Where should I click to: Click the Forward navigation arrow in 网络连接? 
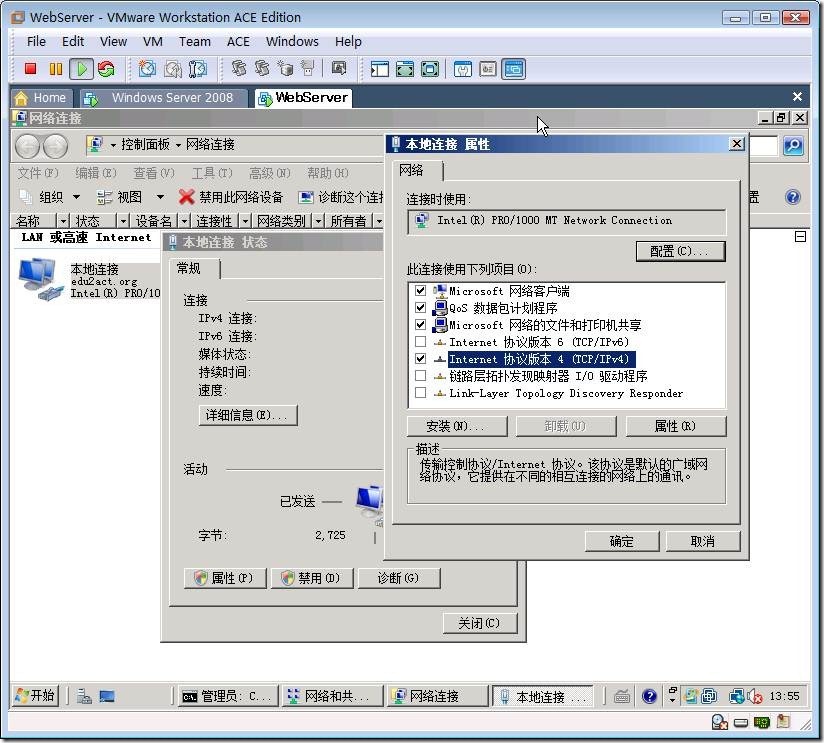point(55,146)
